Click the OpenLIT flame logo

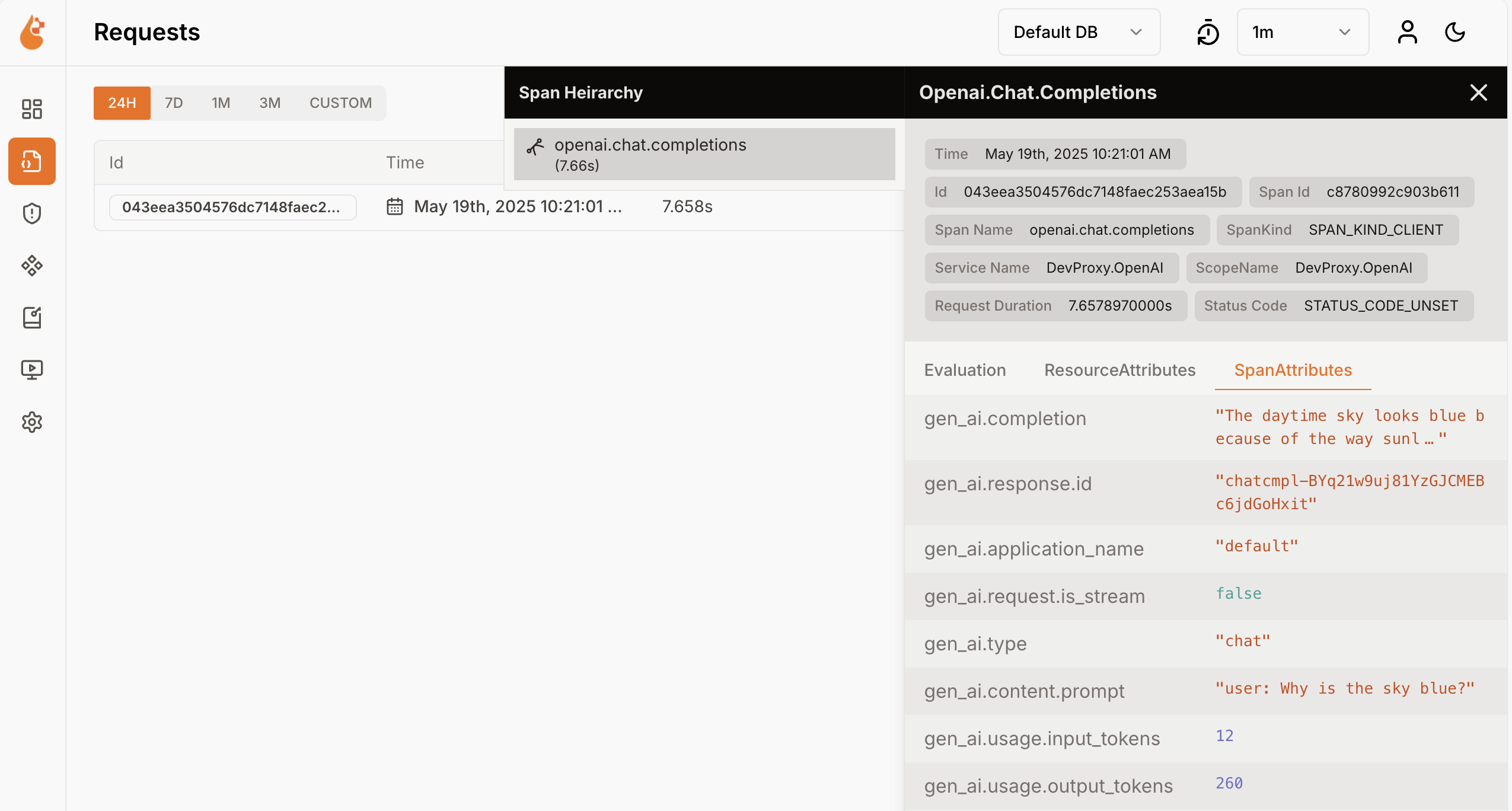[x=32, y=32]
